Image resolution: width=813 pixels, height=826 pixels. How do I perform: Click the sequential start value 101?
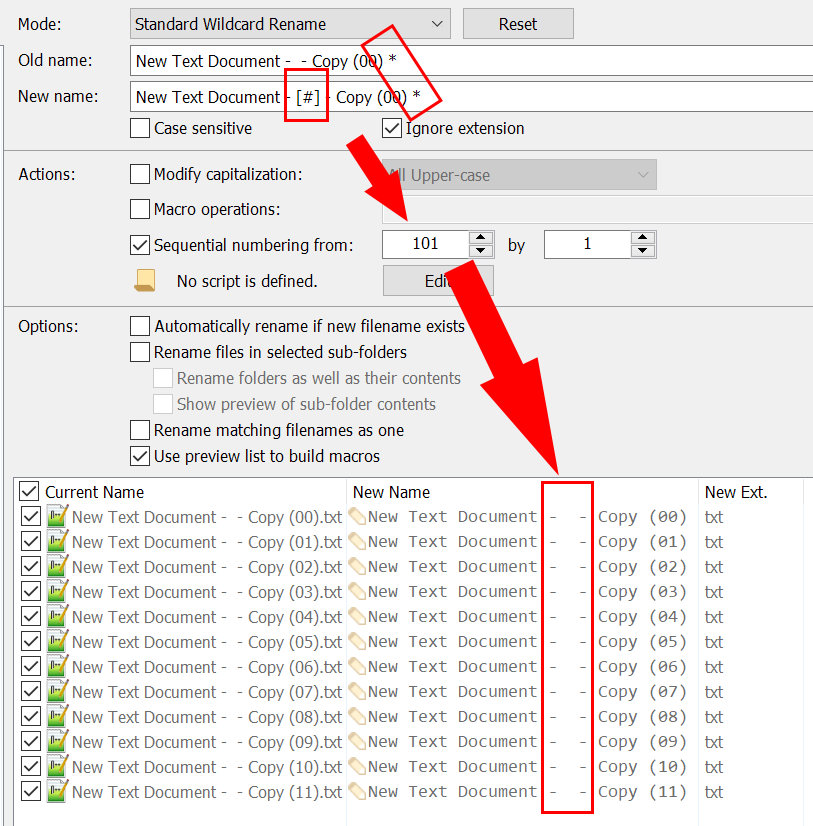(426, 244)
